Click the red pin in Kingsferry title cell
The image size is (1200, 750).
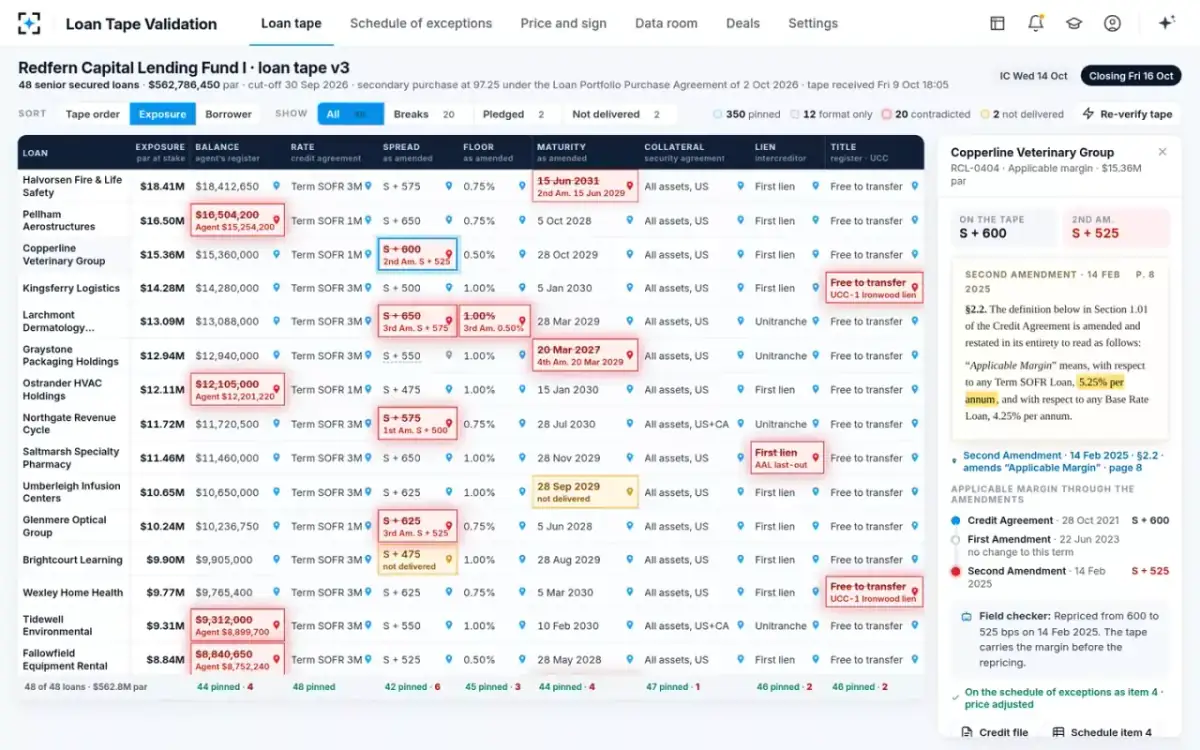click(x=913, y=288)
